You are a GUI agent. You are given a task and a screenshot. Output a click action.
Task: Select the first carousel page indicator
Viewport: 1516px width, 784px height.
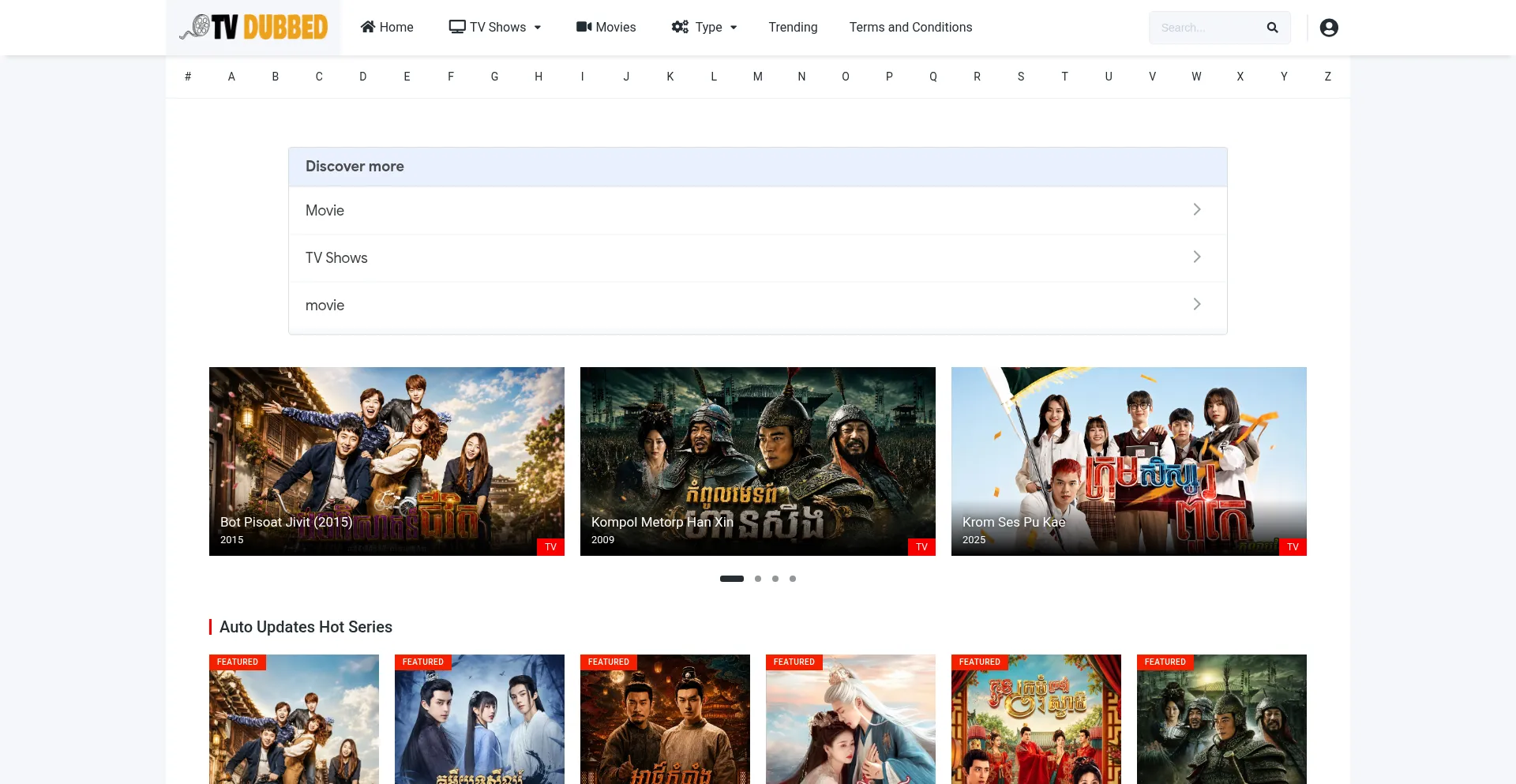[x=732, y=579]
